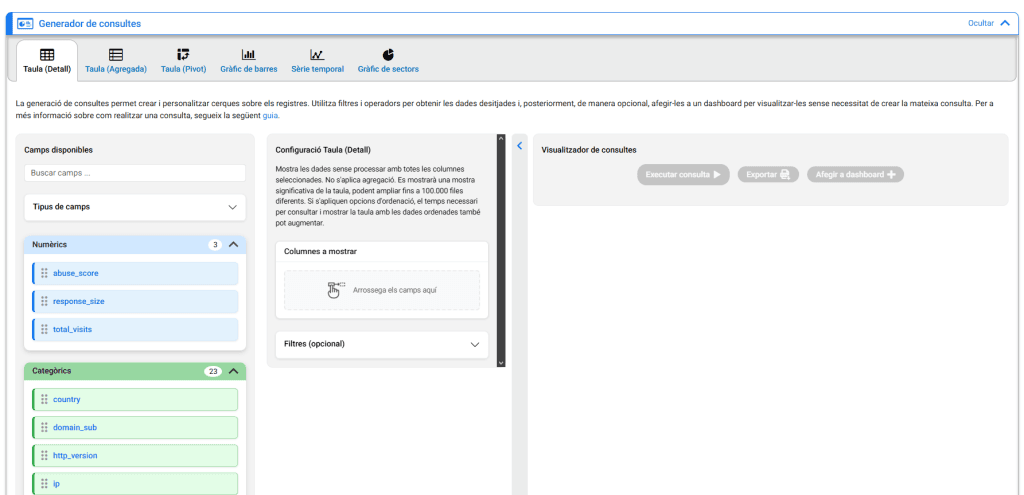Expand the Tipus de camps dropdown
1024x495 pixels.
(x=232, y=207)
